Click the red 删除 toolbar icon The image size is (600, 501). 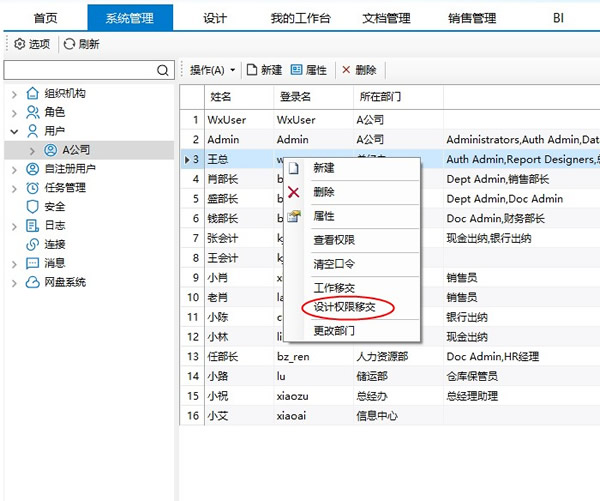(346, 70)
